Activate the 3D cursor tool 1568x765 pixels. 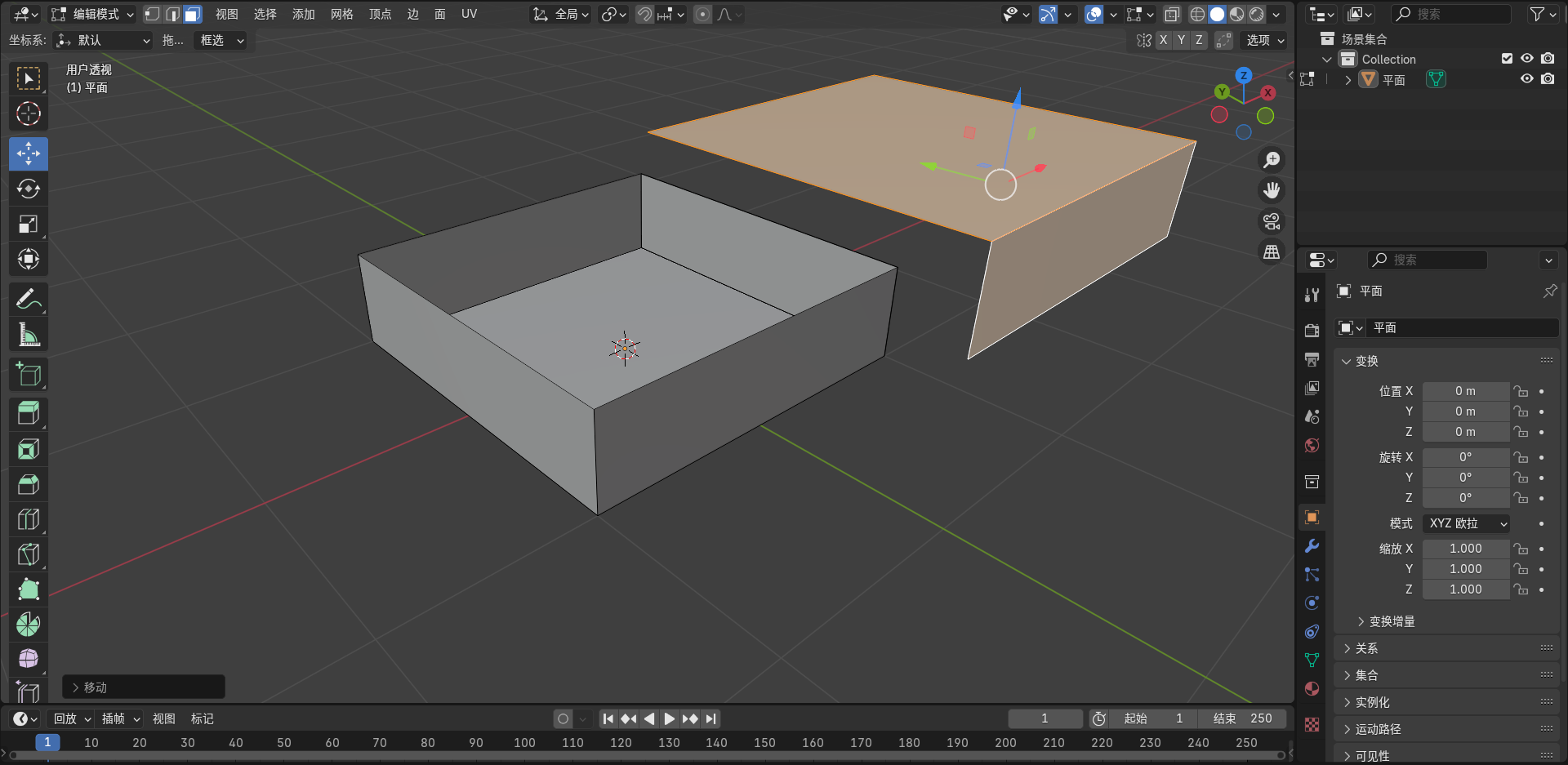[x=29, y=113]
